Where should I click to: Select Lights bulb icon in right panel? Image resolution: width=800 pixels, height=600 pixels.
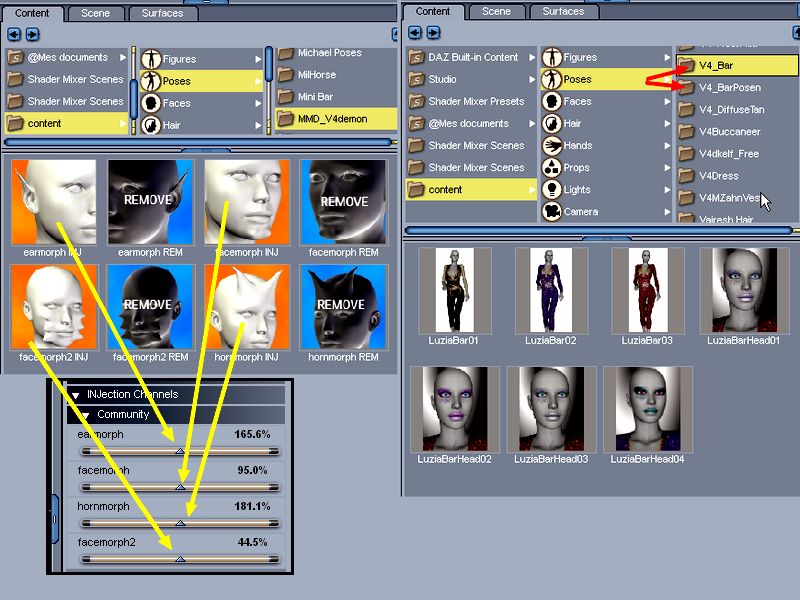(x=552, y=189)
